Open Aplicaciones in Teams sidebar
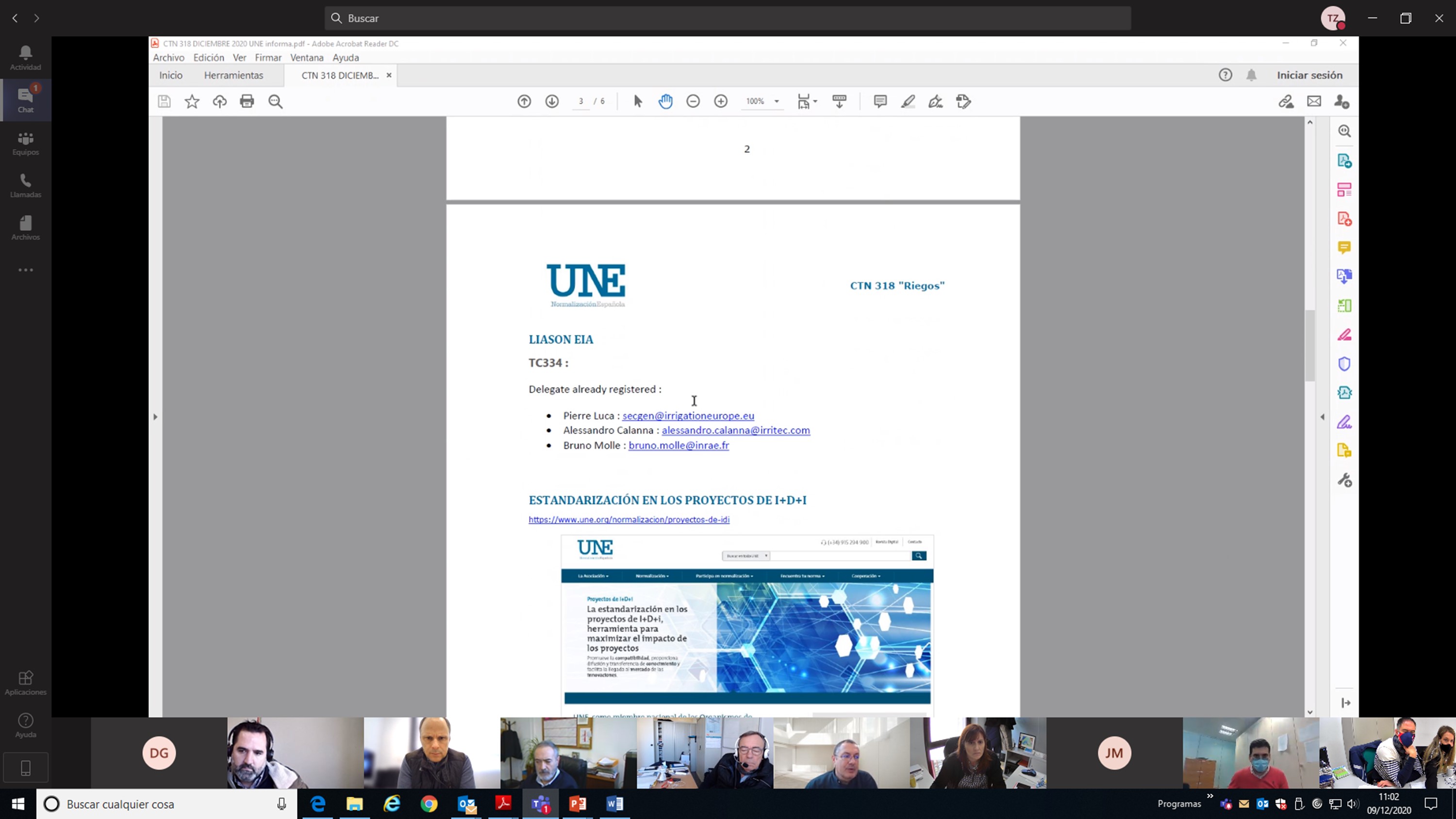The width and height of the screenshot is (1456, 819). 25,683
